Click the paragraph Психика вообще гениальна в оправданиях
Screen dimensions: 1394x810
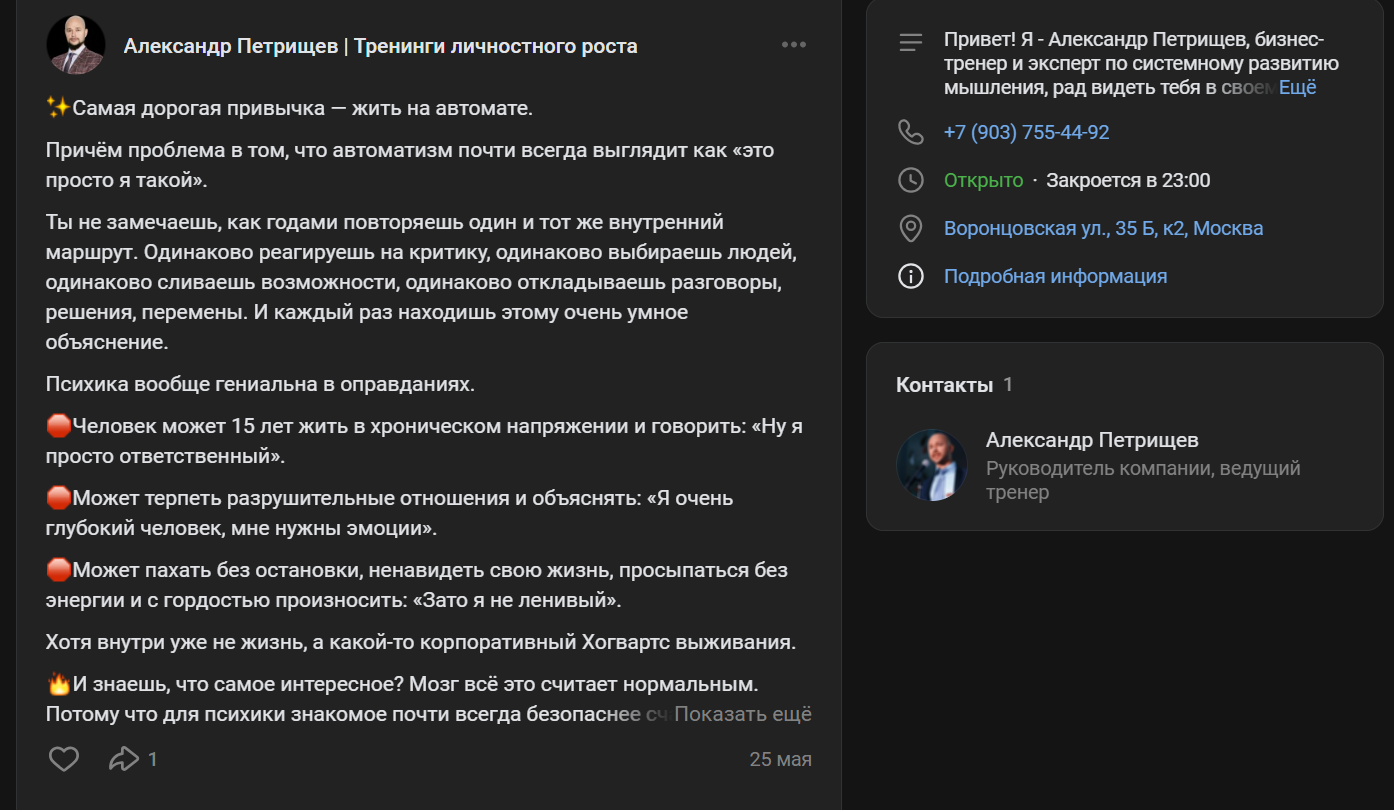point(260,384)
